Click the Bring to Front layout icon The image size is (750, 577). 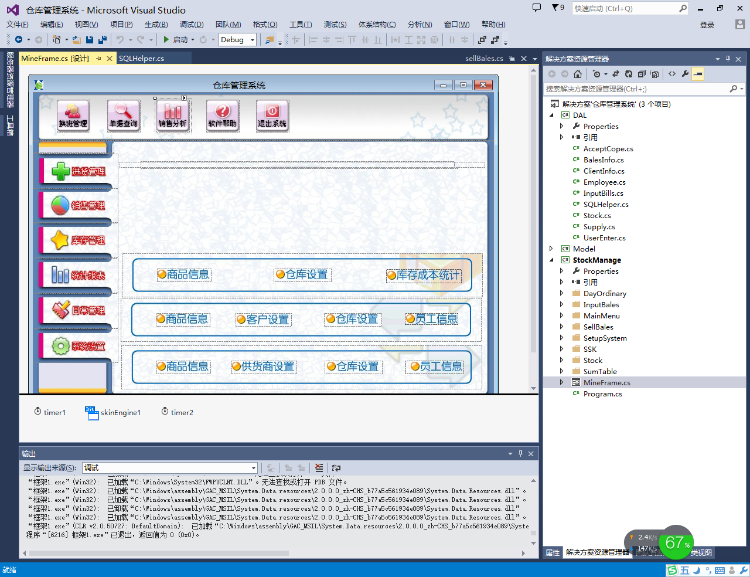point(482,40)
